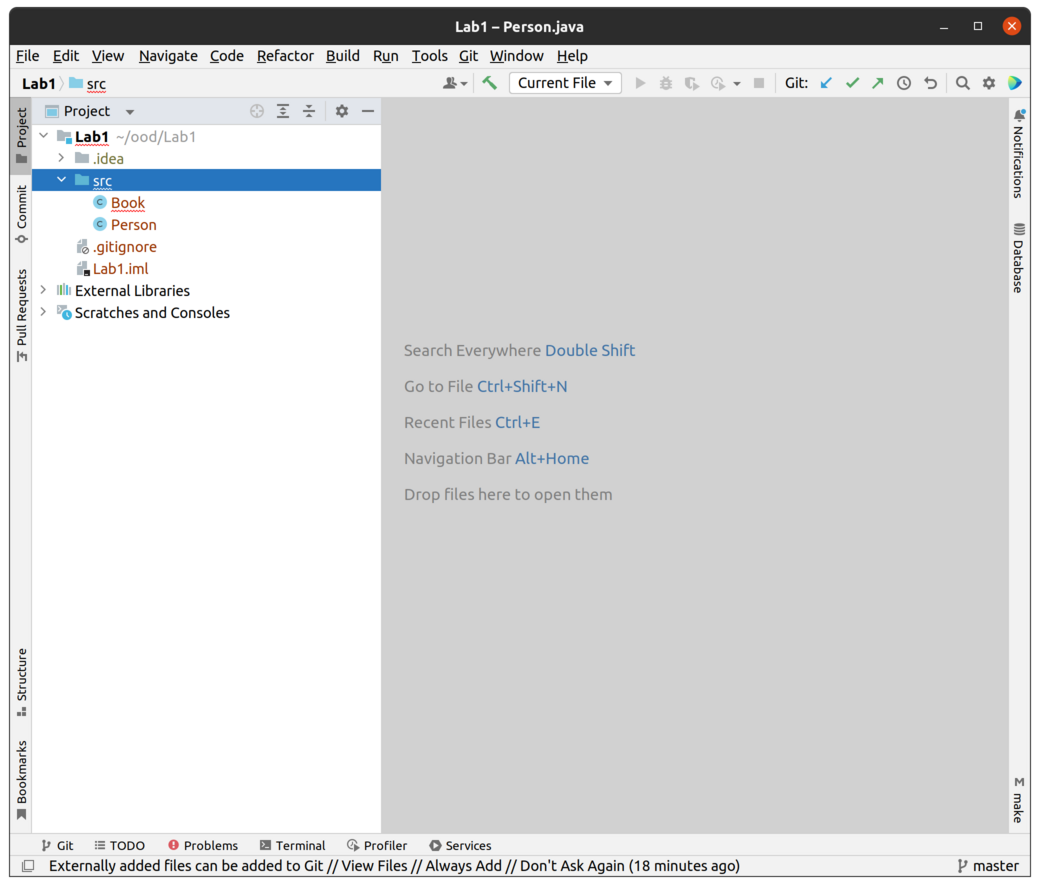Expand External Libraries node
1040x886 pixels.
[x=43, y=290]
